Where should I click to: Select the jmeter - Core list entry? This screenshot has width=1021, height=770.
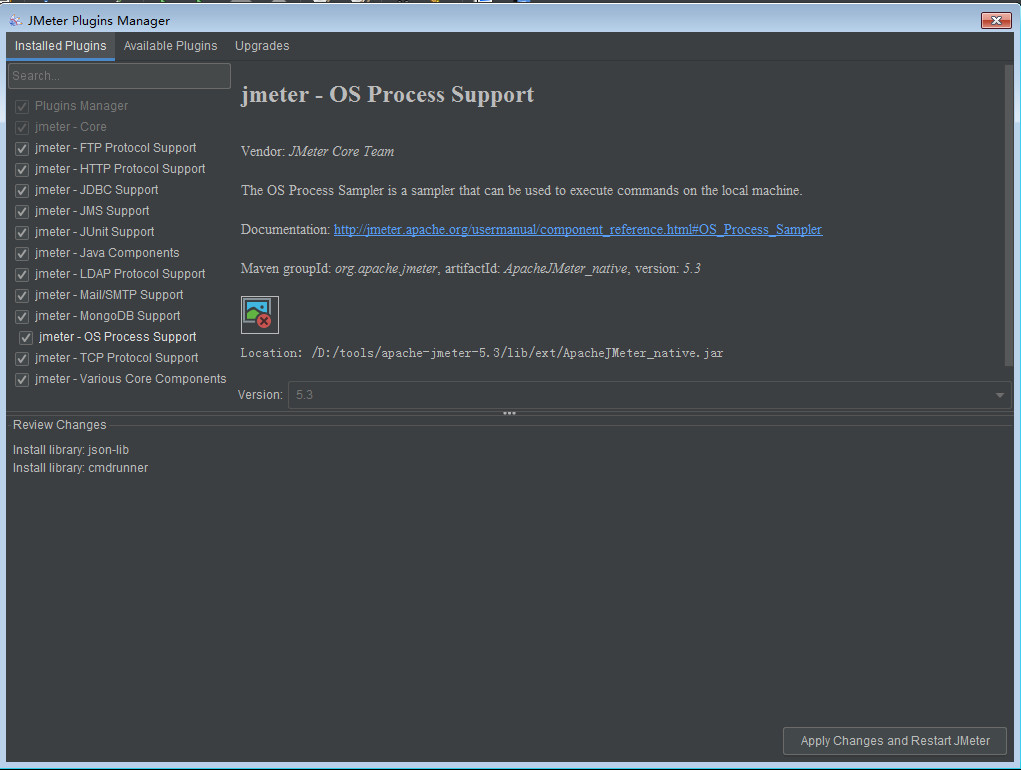click(70, 127)
